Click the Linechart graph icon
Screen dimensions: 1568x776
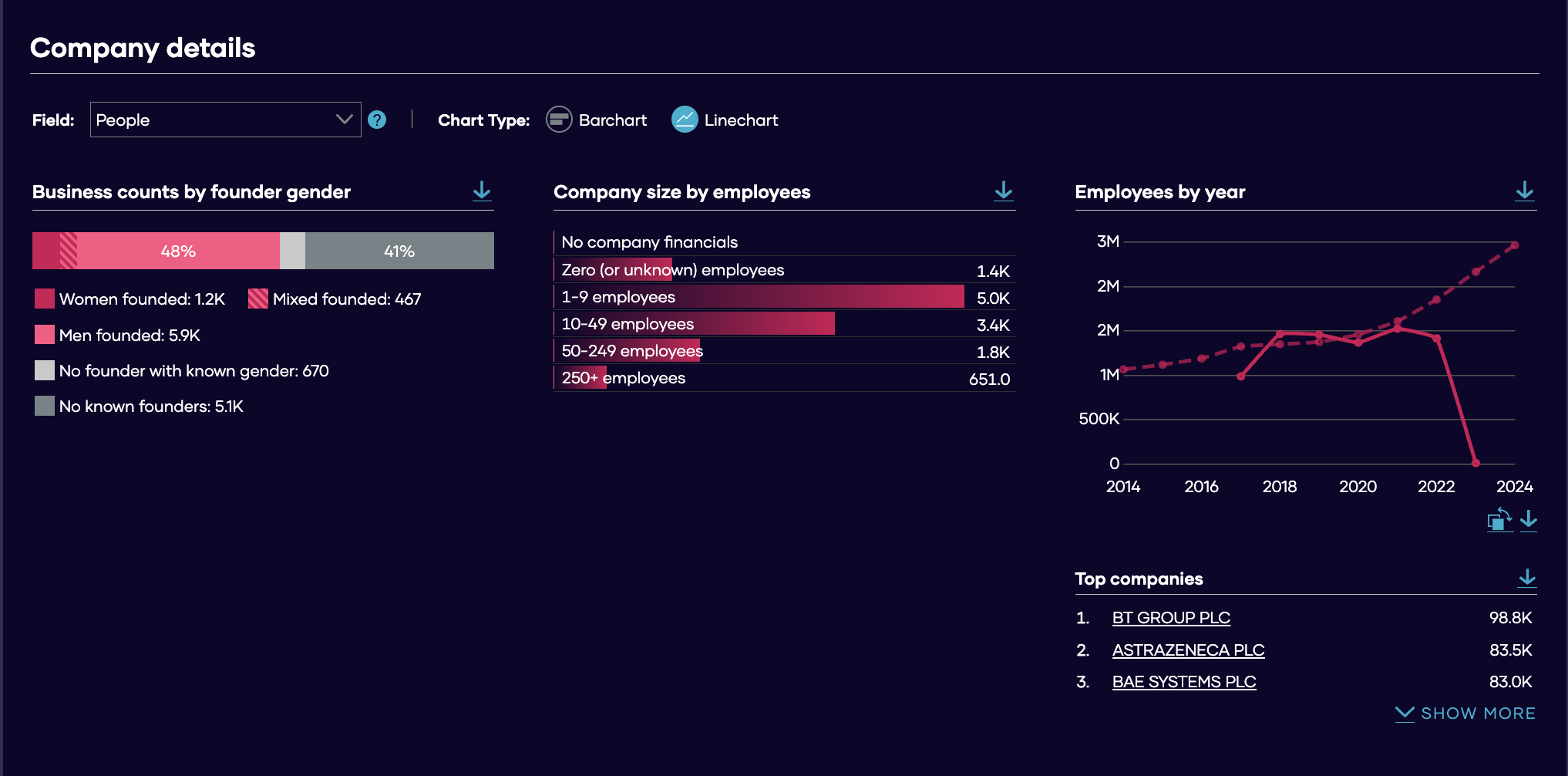(x=685, y=120)
